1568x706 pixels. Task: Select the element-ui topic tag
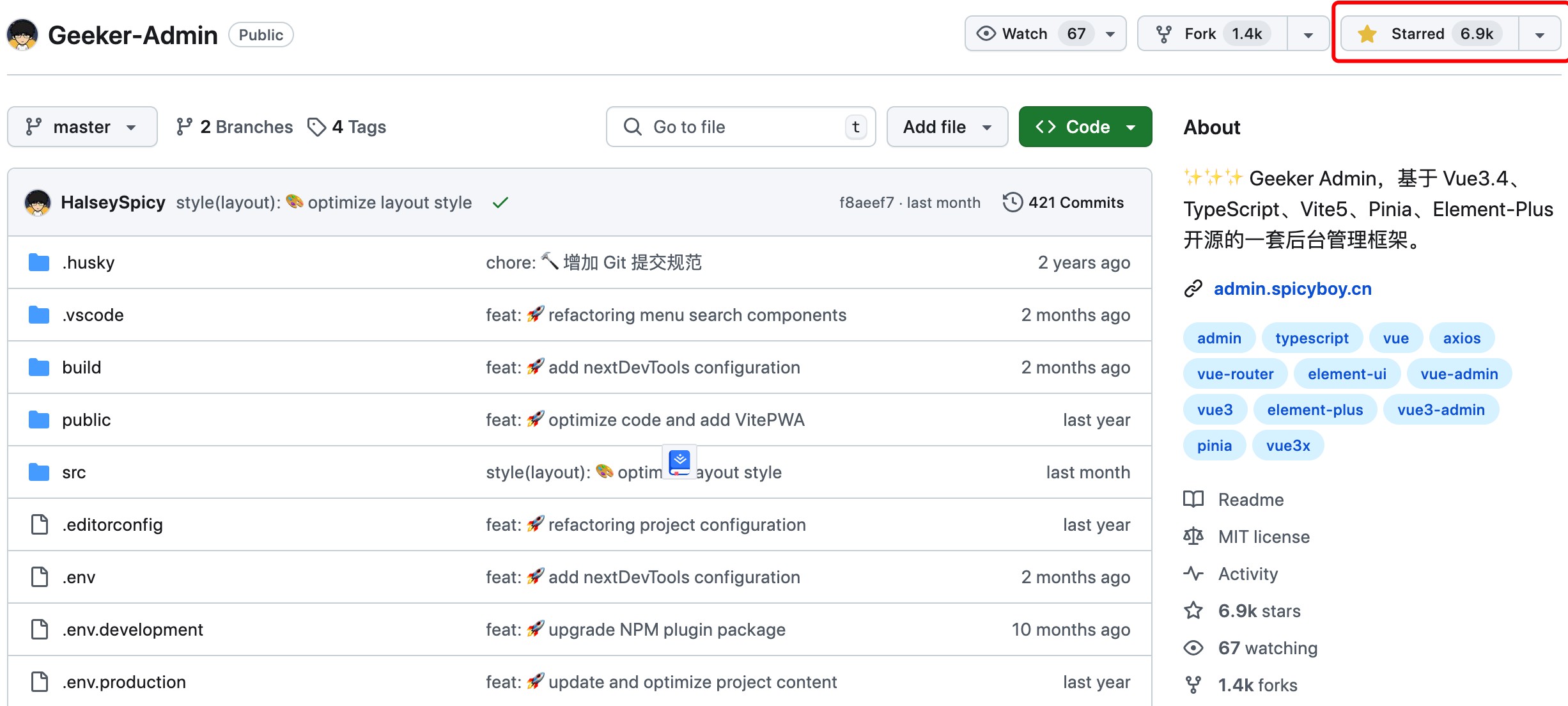point(1347,373)
